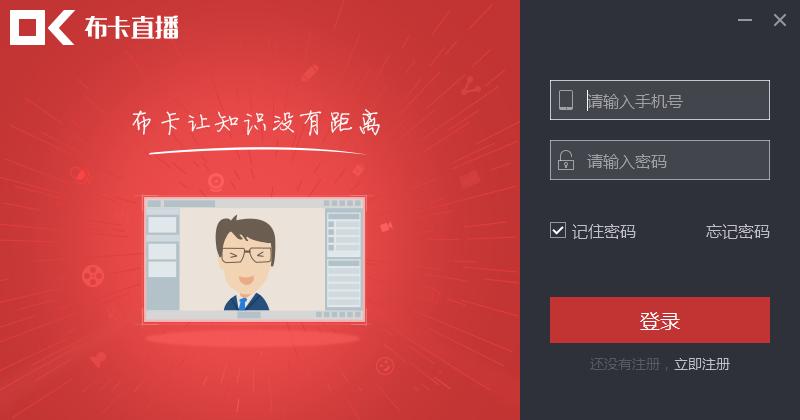Click the 布卡直播 title text
The width and height of the screenshot is (800, 420).
tap(132, 28)
